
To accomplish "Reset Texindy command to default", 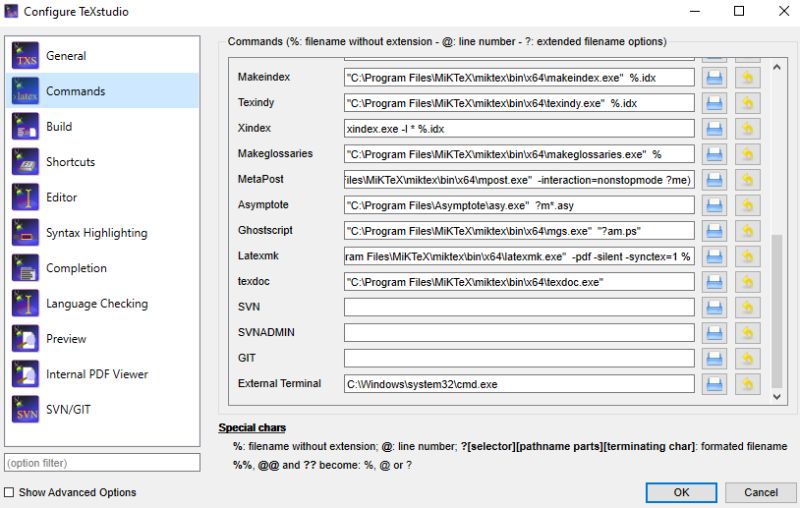I will [x=747, y=103].
